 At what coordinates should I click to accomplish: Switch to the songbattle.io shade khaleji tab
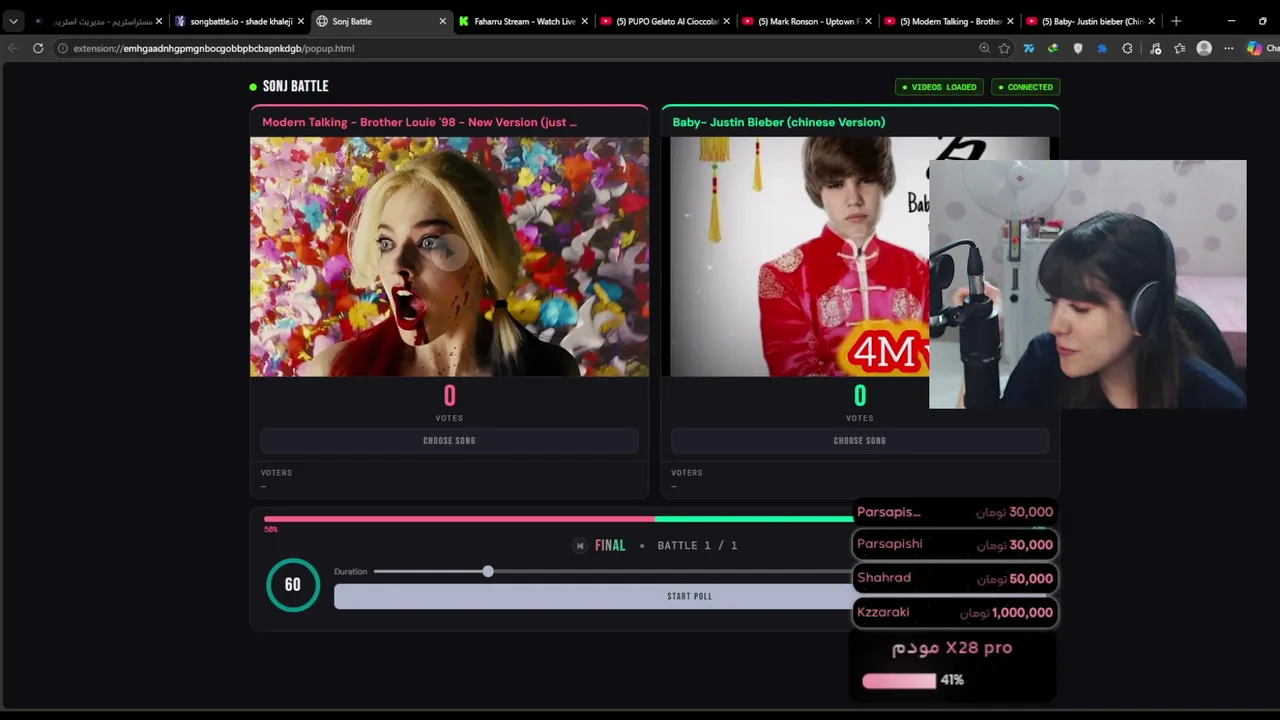click(x=240, y=21)
